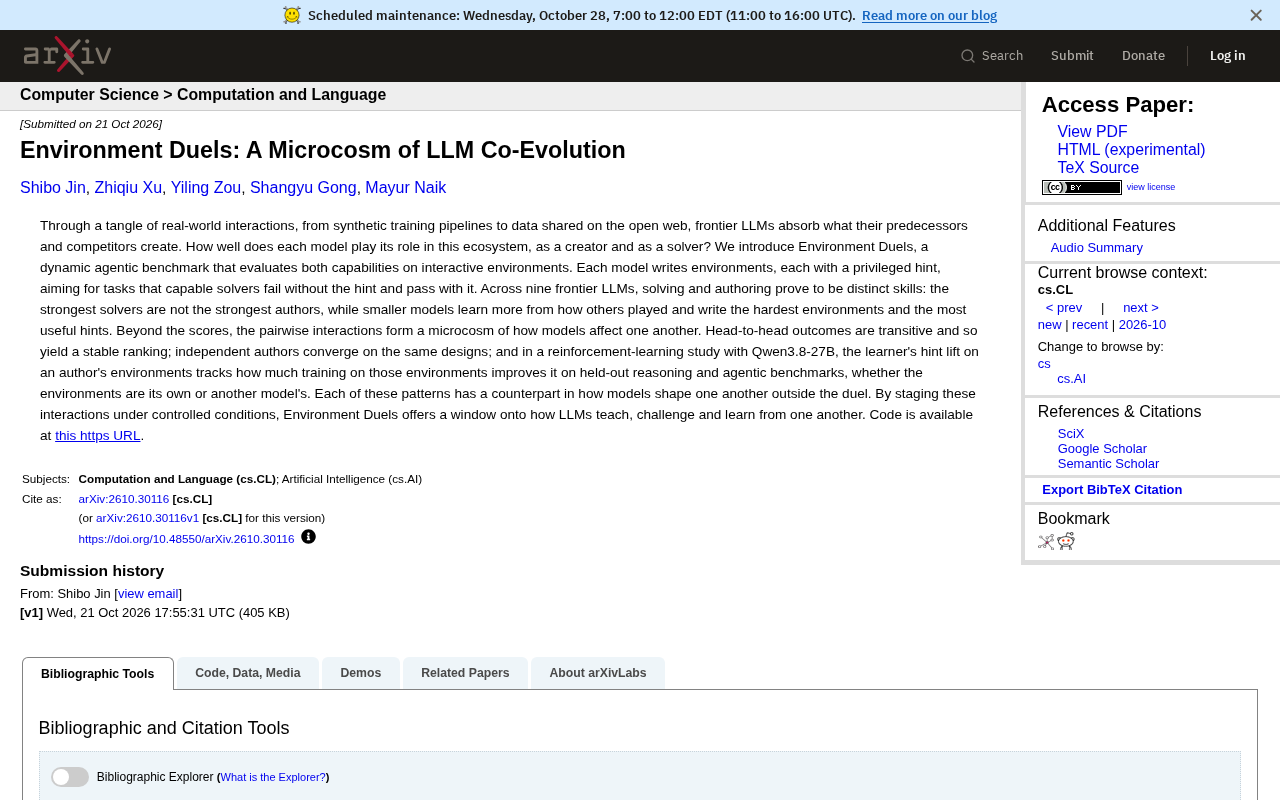Open author Mayur Naik's papers
The width and height of the screenshot is (1280, 800).
click(x=406, y=188)
